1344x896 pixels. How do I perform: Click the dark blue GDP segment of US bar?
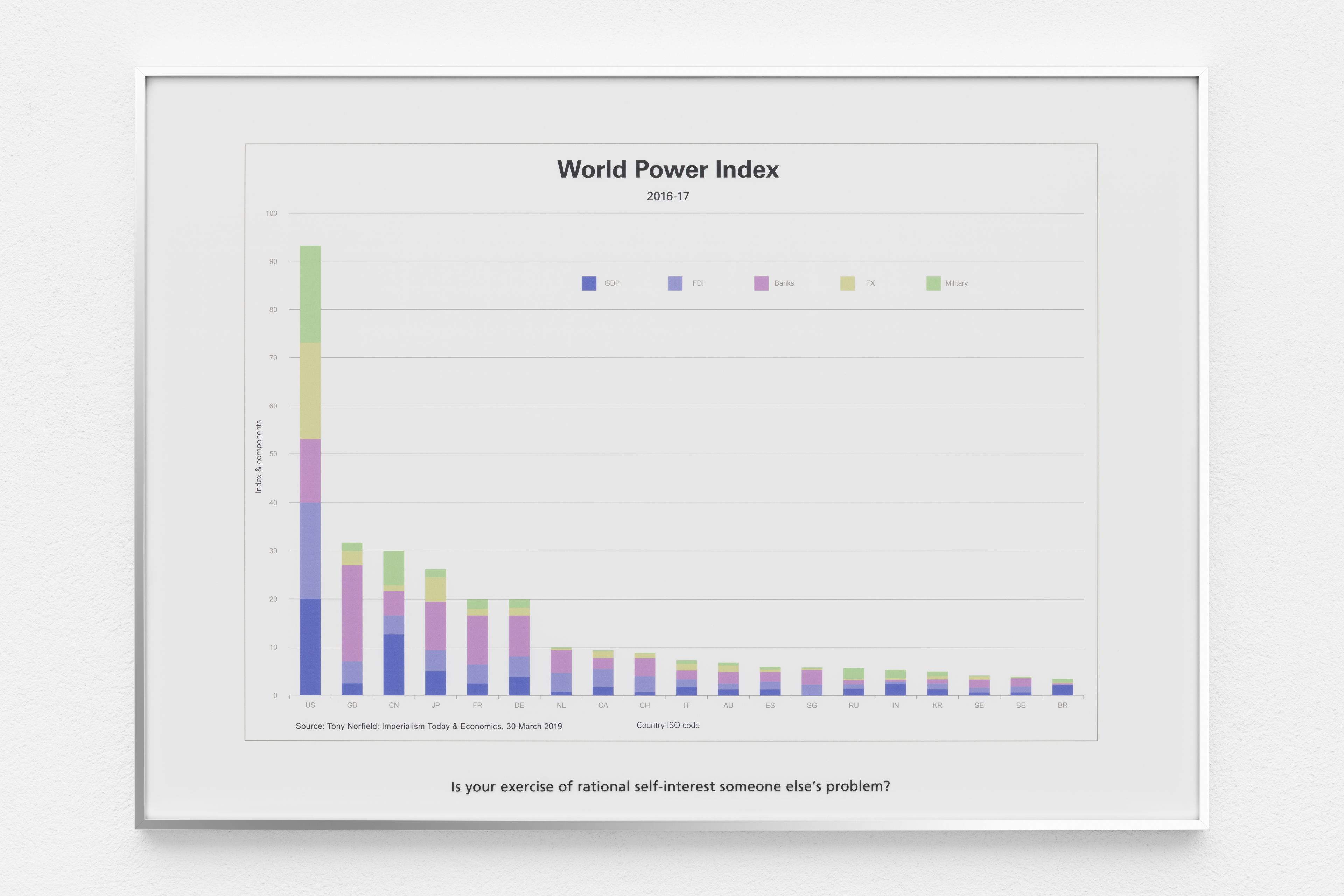click(x=310, y=647)
